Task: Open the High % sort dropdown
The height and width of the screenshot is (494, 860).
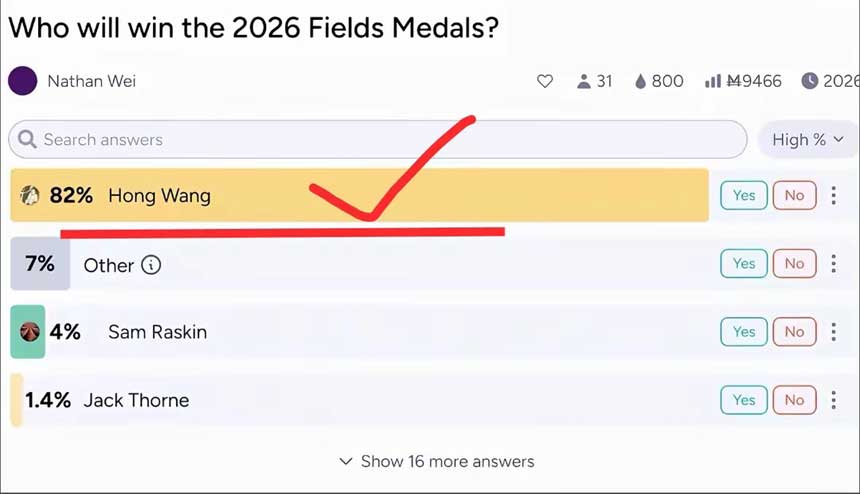Action: pyautogui.click(x=807, y=140)
